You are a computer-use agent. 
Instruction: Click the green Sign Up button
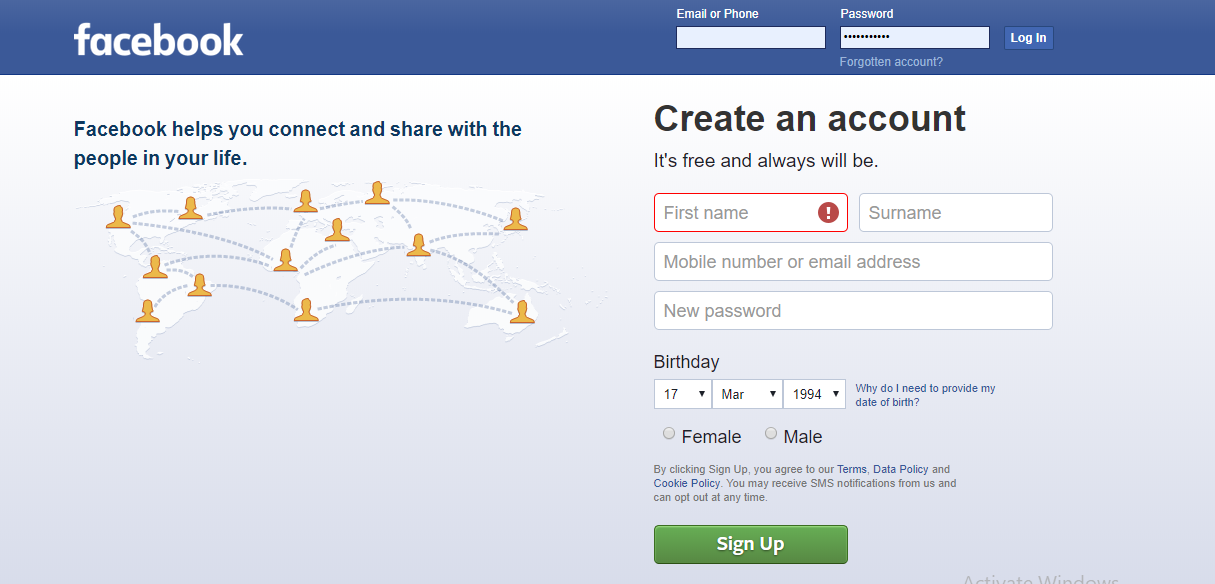(x=750, y=544)
